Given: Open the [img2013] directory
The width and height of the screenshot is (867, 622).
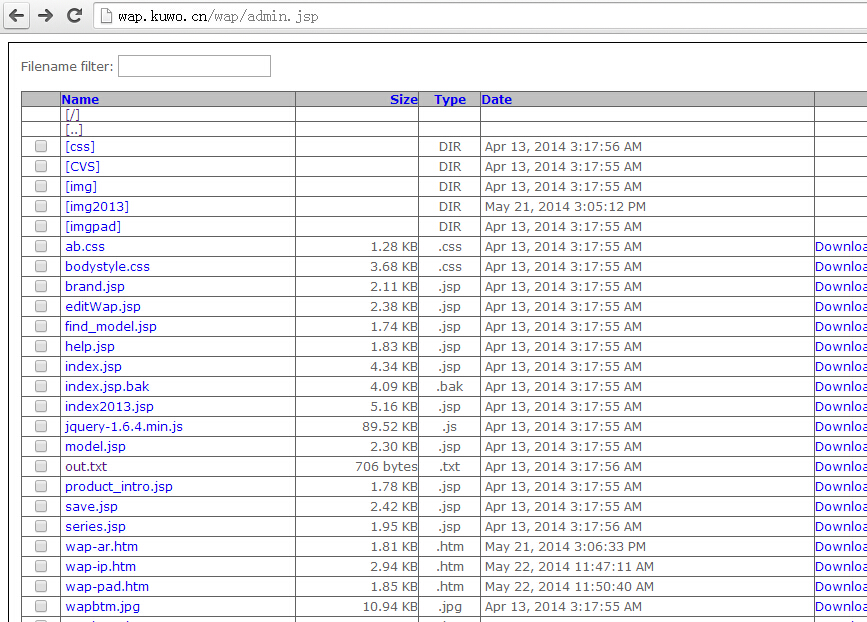Looking at the screenshot, I should (97, 206).
